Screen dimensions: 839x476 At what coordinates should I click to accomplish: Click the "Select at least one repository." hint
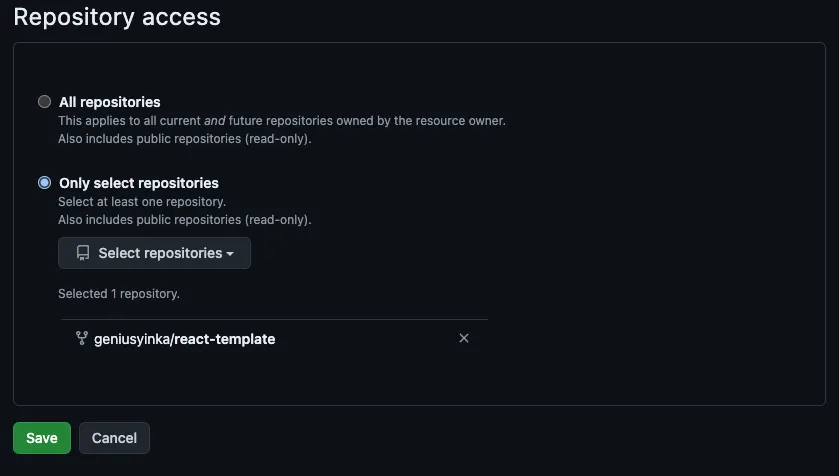(x=142, y=202)
